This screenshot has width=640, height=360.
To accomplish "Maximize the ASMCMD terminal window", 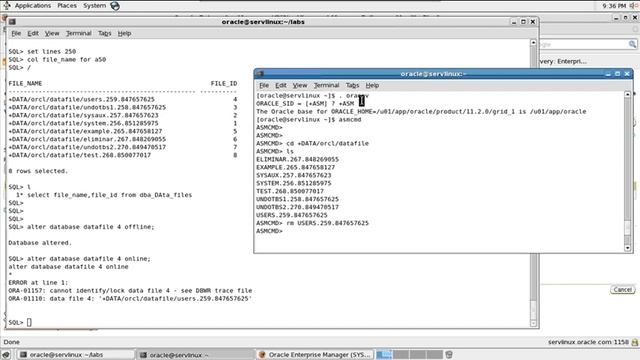I will pos(618,74).
